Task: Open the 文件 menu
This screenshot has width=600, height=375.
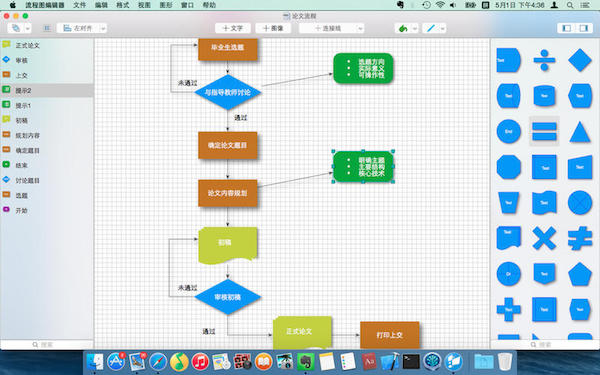Action: point(79,5)
